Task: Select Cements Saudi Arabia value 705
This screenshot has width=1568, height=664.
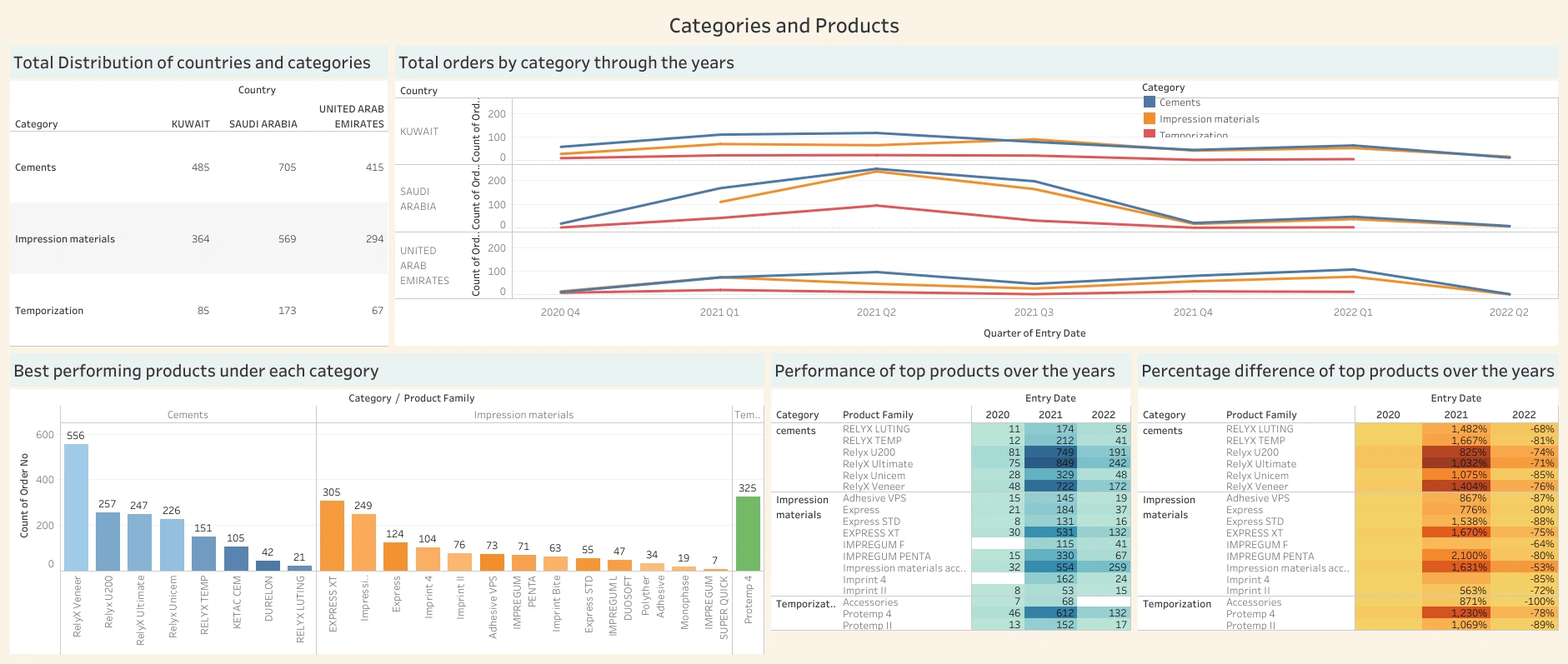Action: (287, 167)
